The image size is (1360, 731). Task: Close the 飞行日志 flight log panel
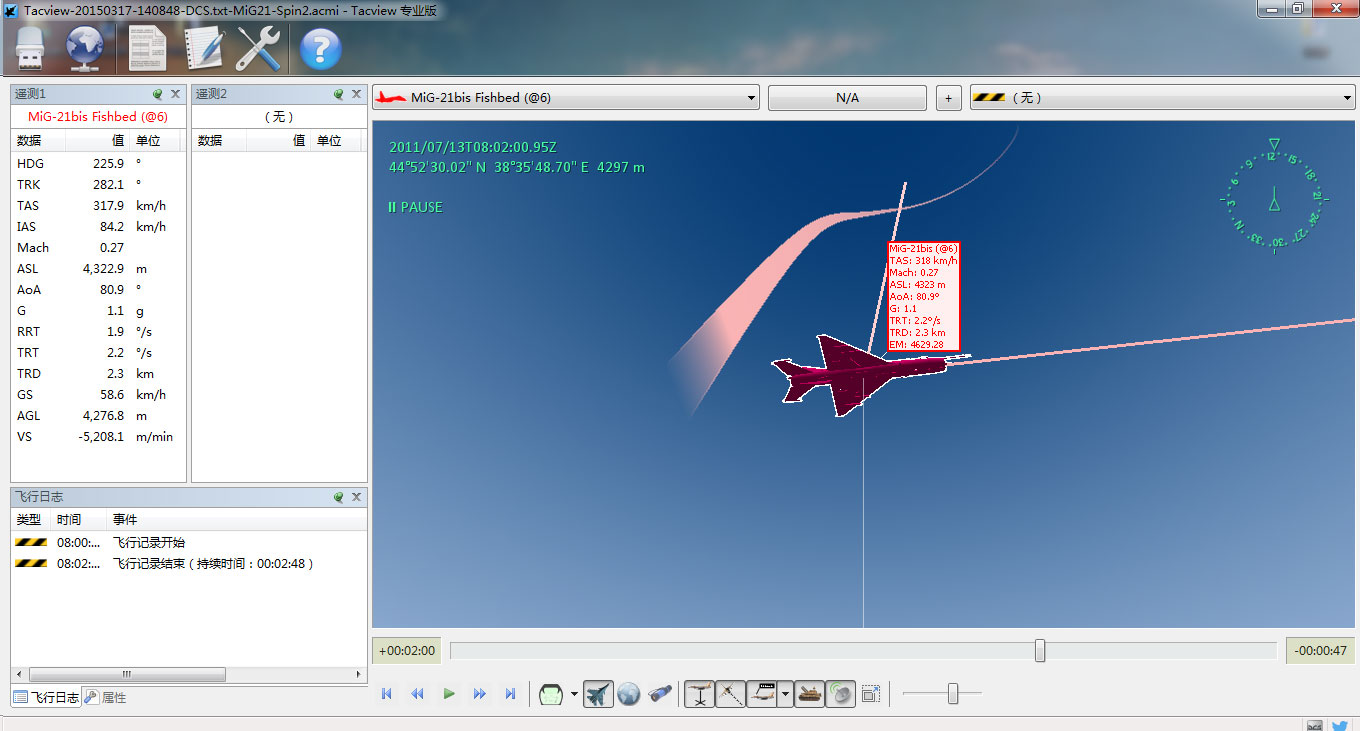356,497
